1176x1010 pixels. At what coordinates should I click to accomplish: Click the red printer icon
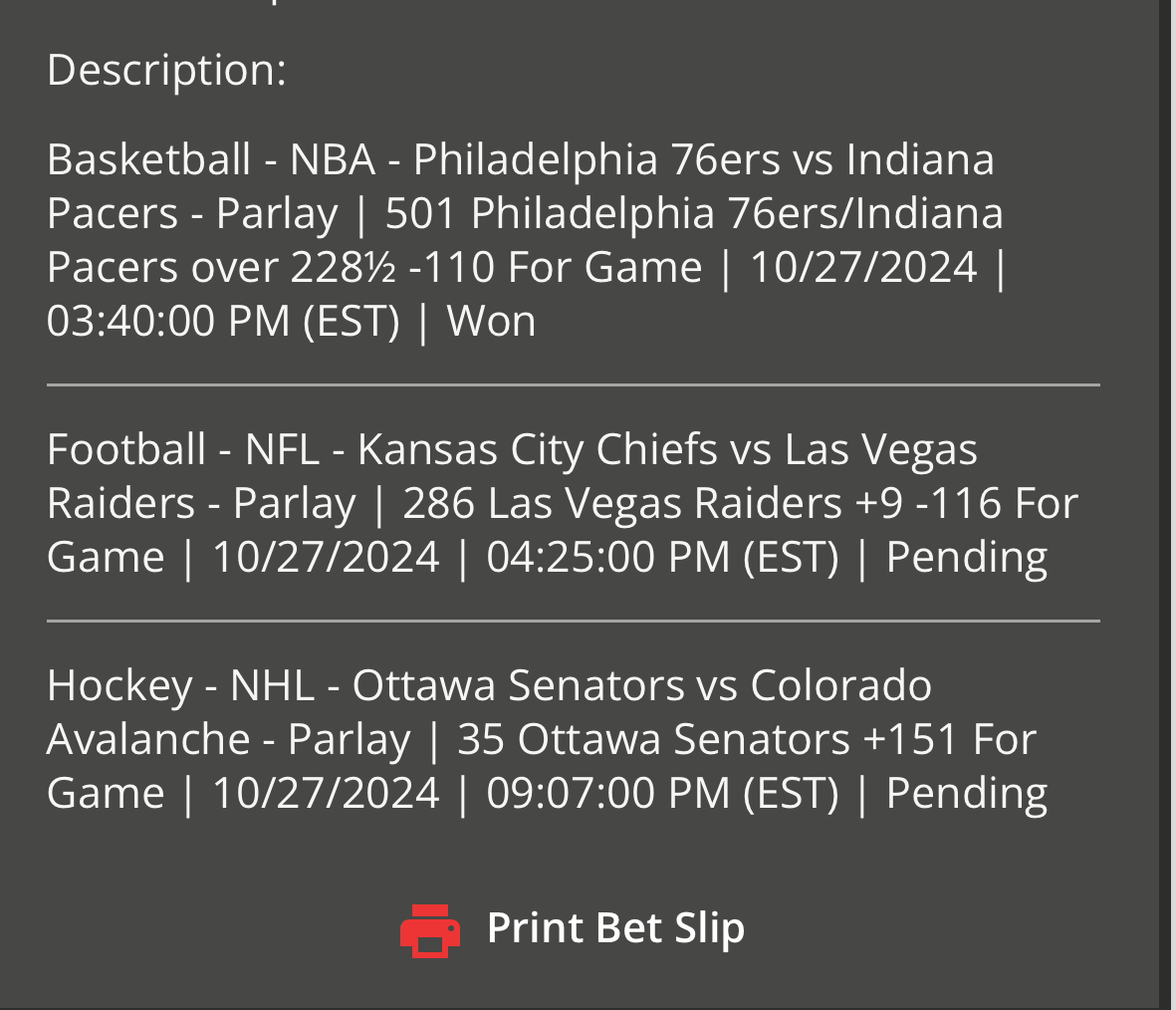430,930
